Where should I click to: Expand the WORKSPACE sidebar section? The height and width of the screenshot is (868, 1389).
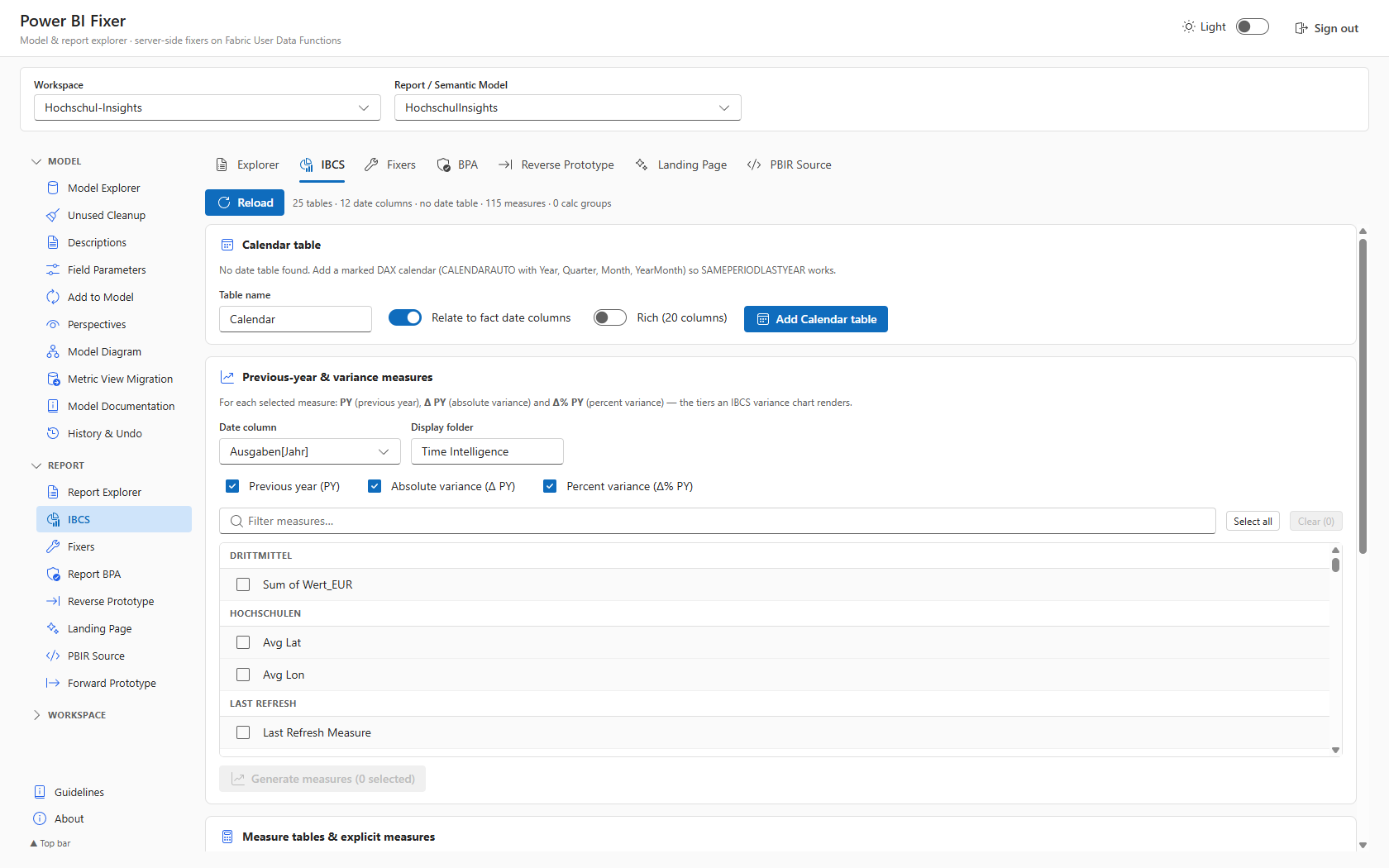coord(69,715)
